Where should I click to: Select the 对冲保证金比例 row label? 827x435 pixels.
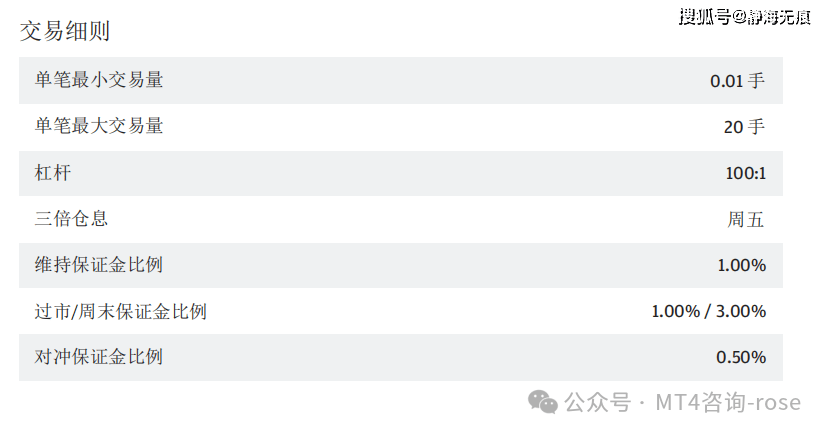pyautogui.click(x=99, y=357)
